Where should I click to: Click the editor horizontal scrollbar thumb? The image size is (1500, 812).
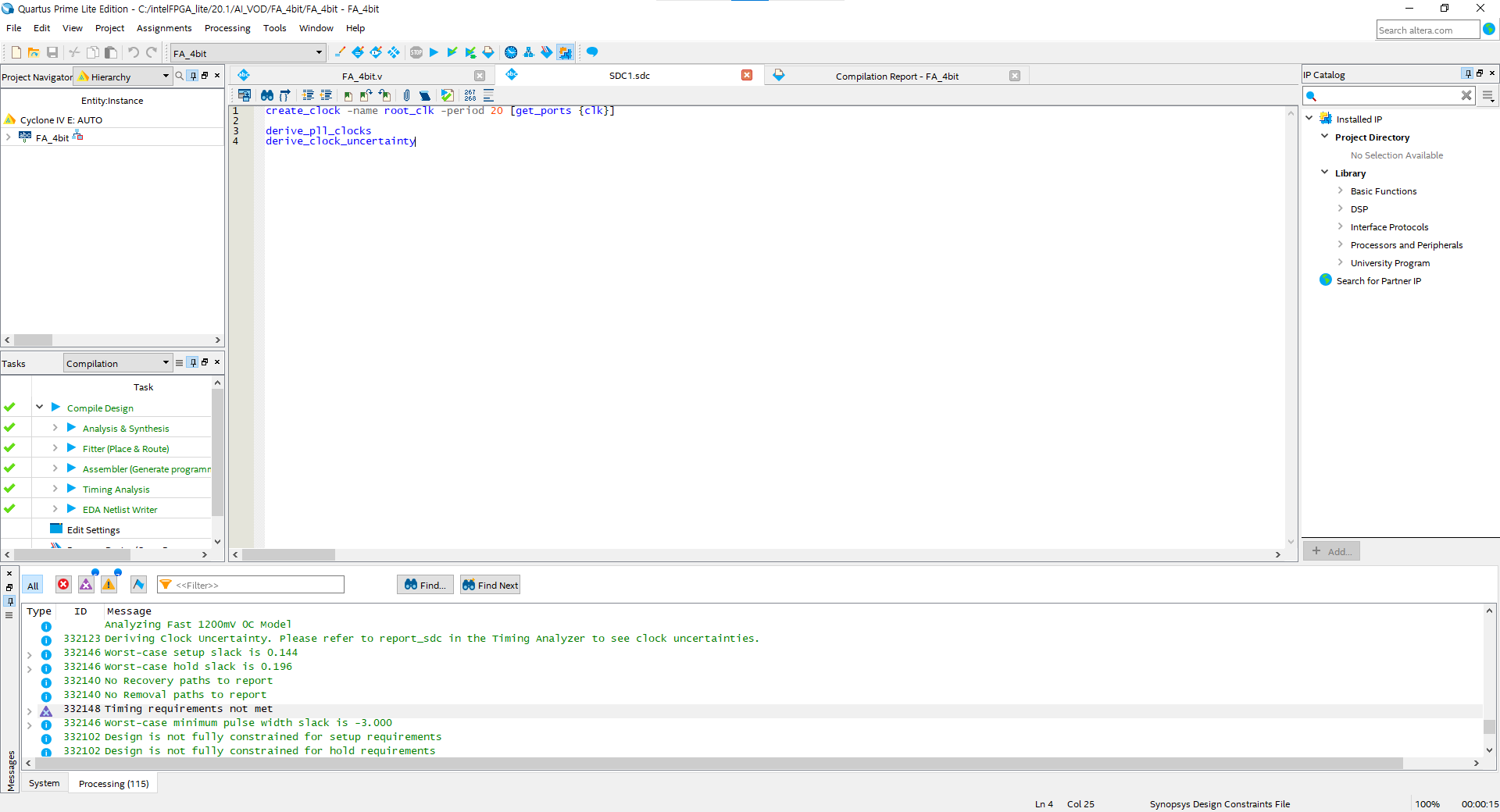click(288, 555)
